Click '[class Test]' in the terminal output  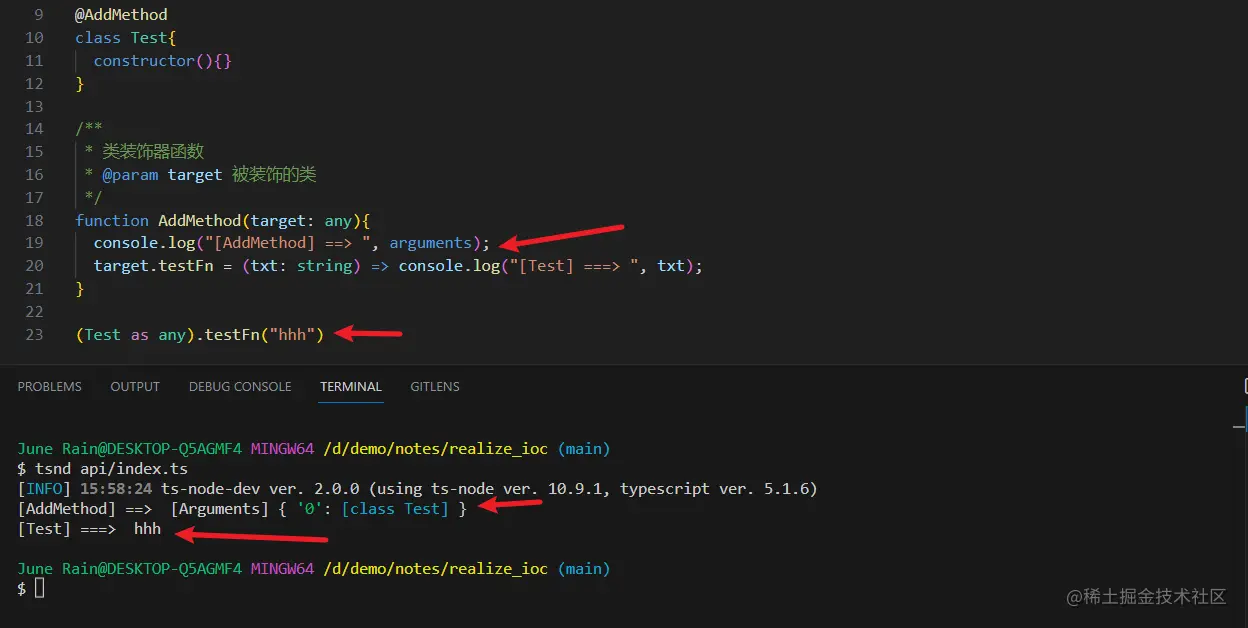[x=395, y=509]
